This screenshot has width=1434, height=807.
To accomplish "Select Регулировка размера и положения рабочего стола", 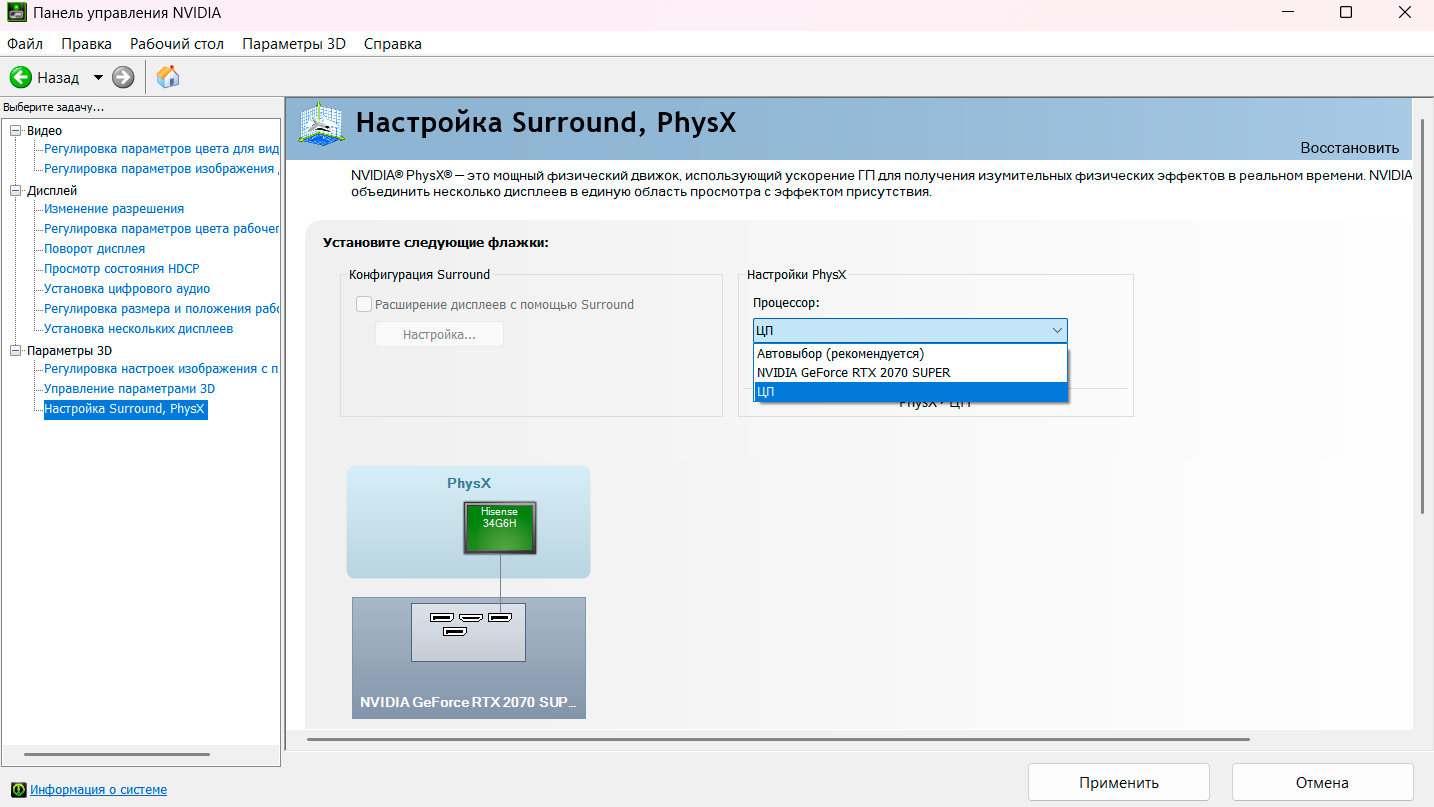I will tap(162, 309).
